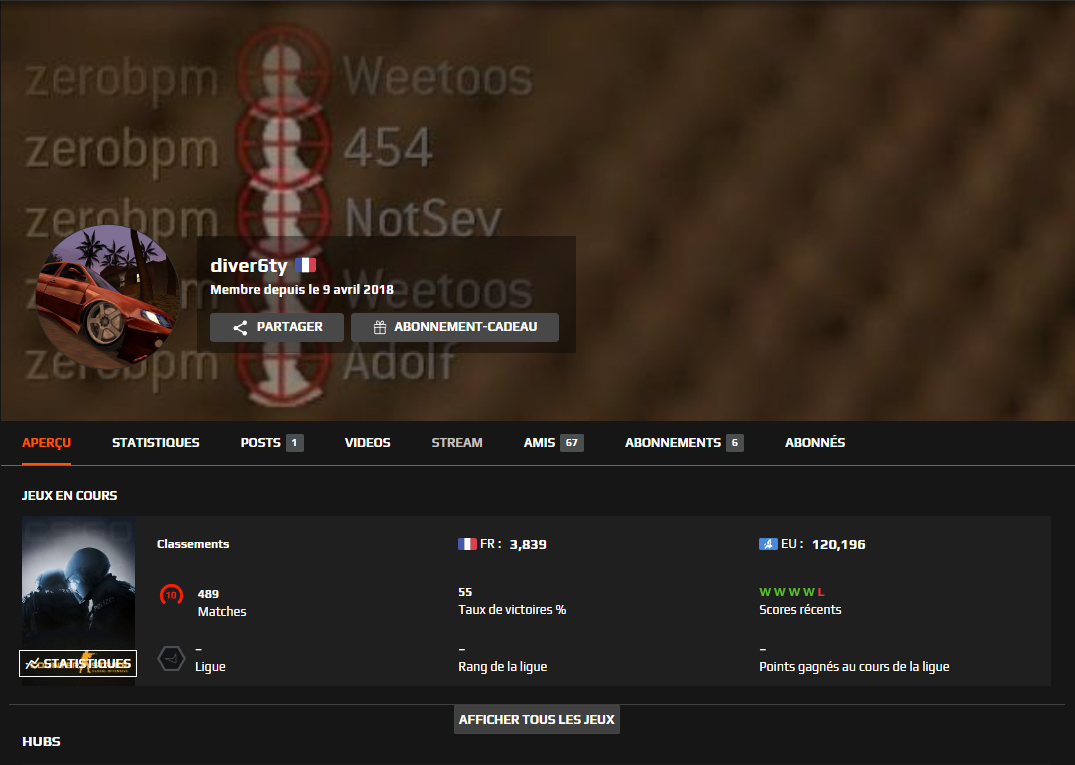Click the Abonnements count badge 6
The width and height of the screenshot is (1075, 765).
[x=735, y=443]
